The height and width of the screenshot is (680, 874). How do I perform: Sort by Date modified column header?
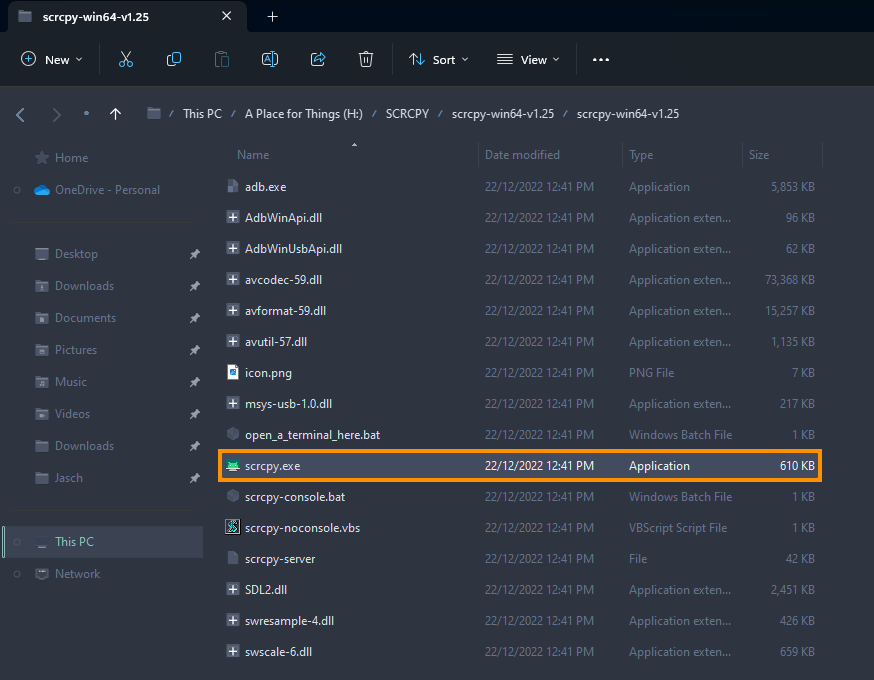pos(522,155)
